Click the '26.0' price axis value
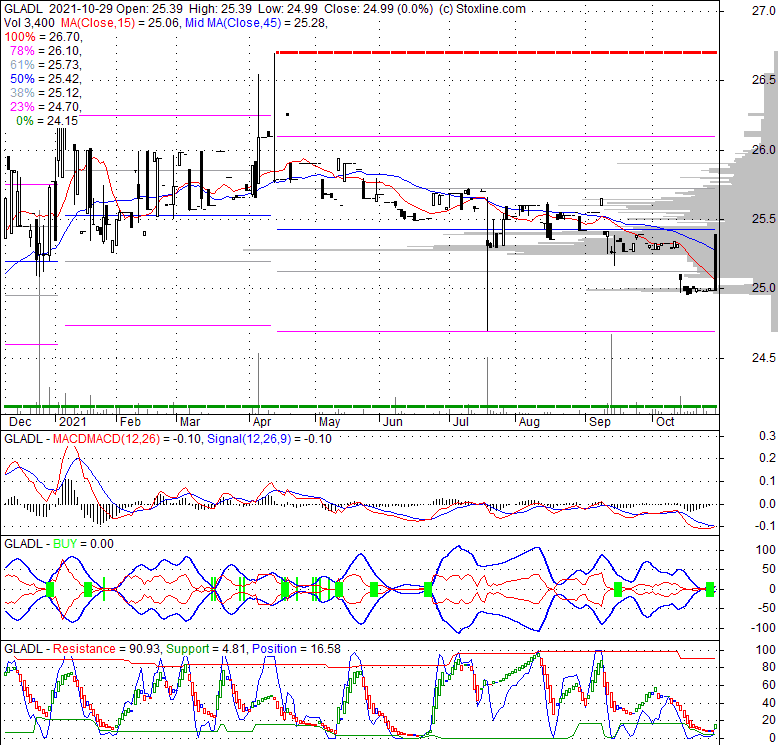Screen dimensions: 780x745 (763, 149)
